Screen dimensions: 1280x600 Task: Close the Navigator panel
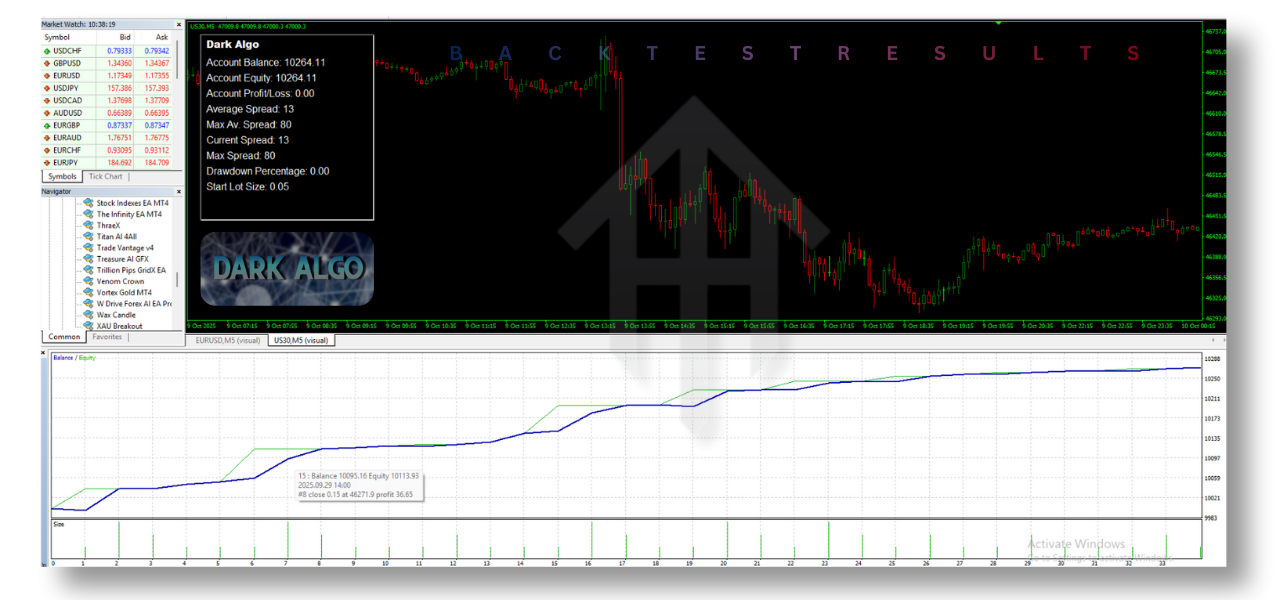click(179, 191)
